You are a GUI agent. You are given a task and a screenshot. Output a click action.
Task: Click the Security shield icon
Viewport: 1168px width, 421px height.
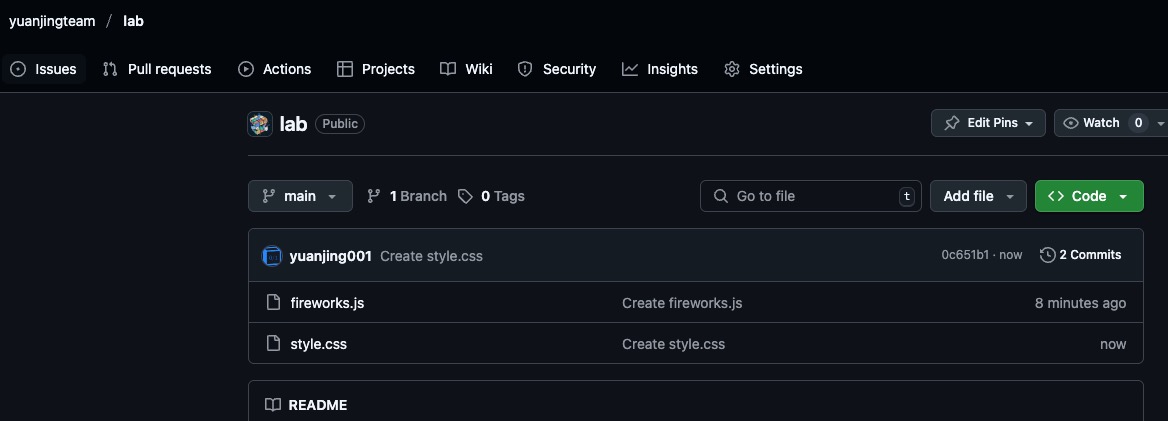pyautogui.click(x=525, y=69)
